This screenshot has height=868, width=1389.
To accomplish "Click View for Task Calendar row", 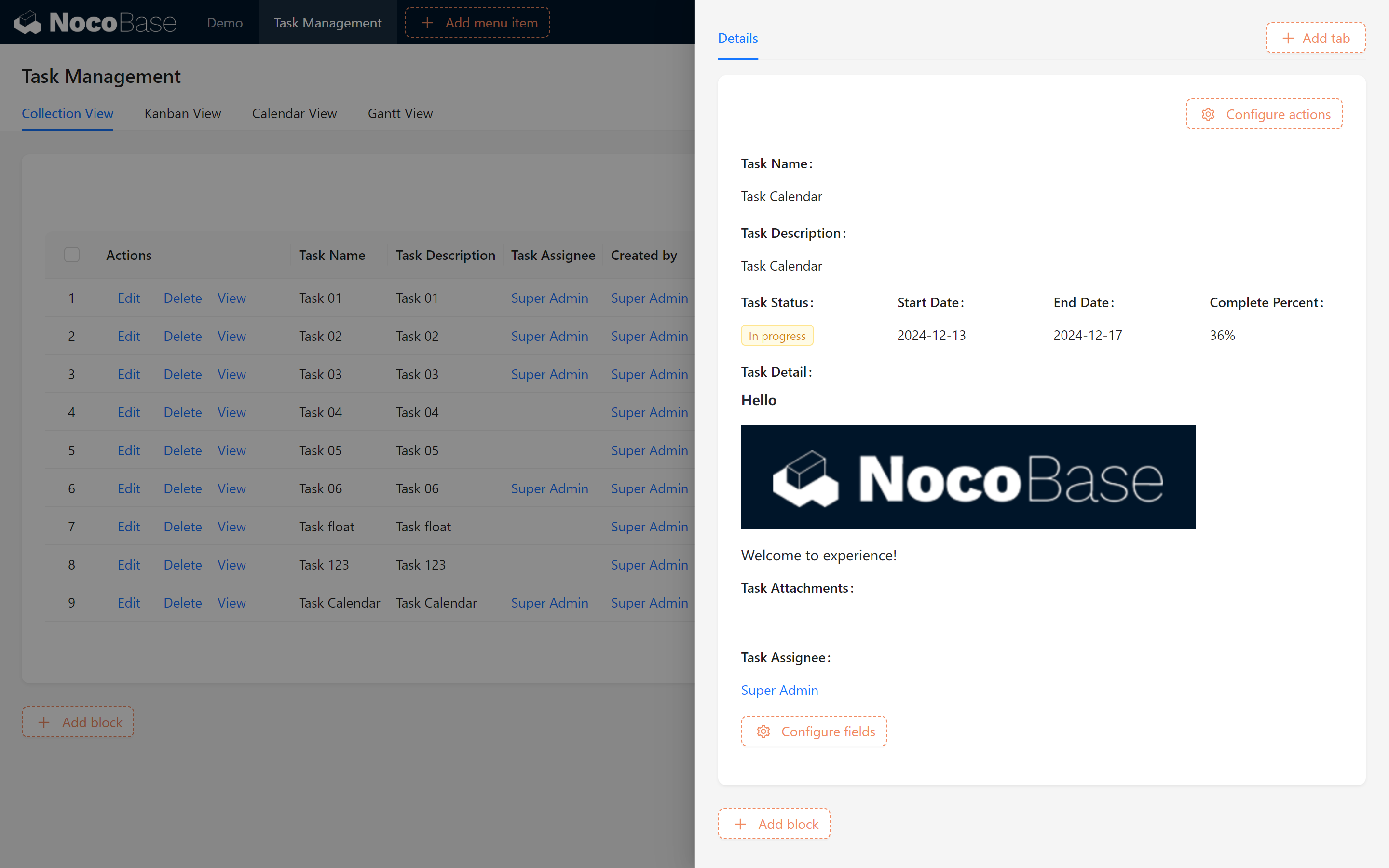I will (x=231, y=603).
